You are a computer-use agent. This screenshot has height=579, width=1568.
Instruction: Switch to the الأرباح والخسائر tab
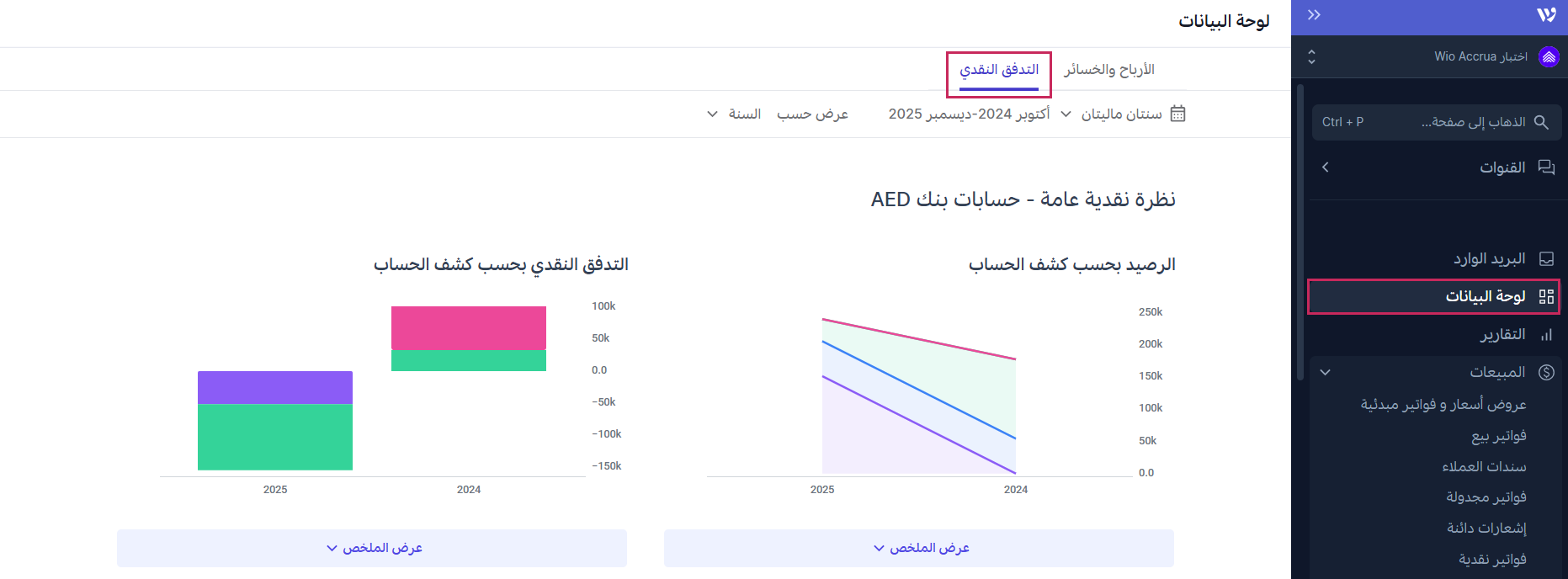1108,70
